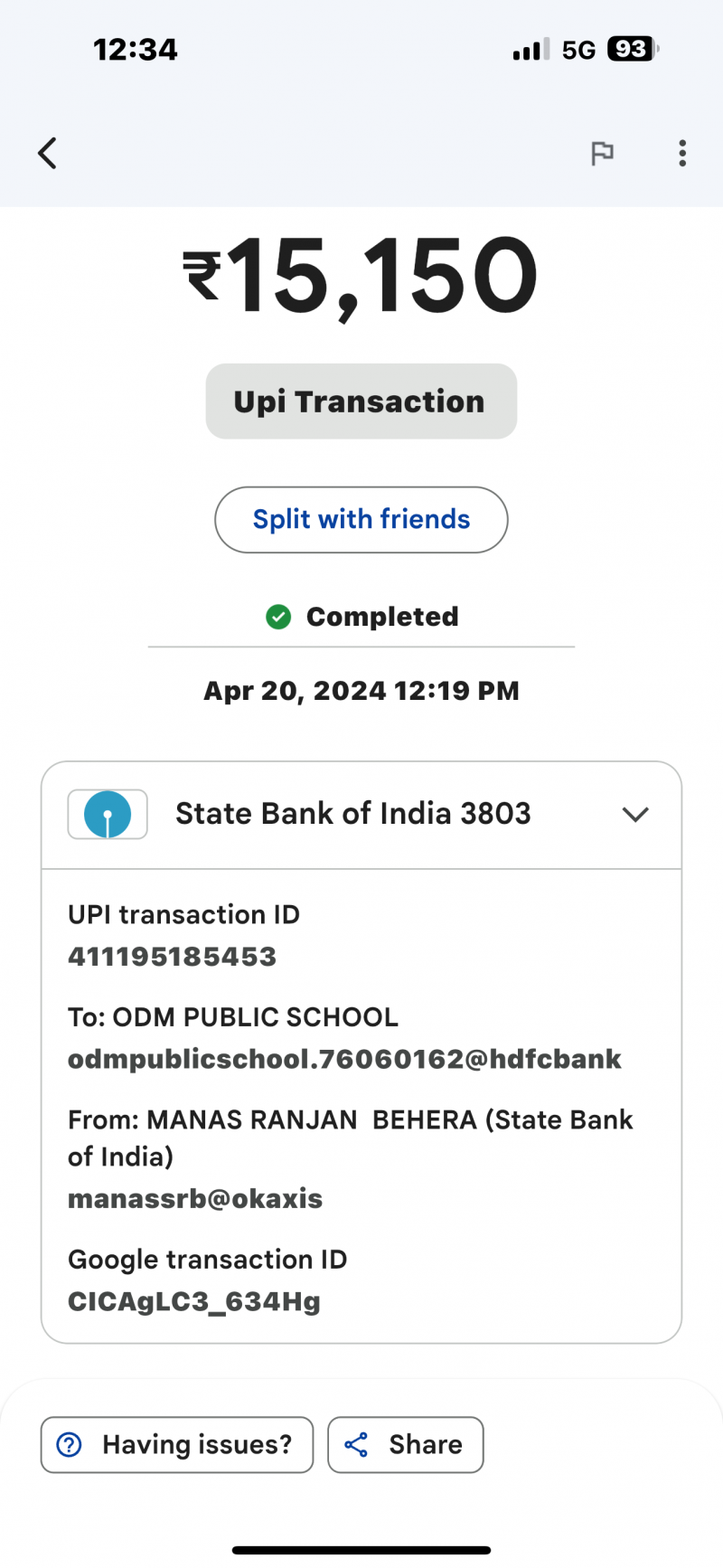Open the three-dot overflow menu

point(682,153)
